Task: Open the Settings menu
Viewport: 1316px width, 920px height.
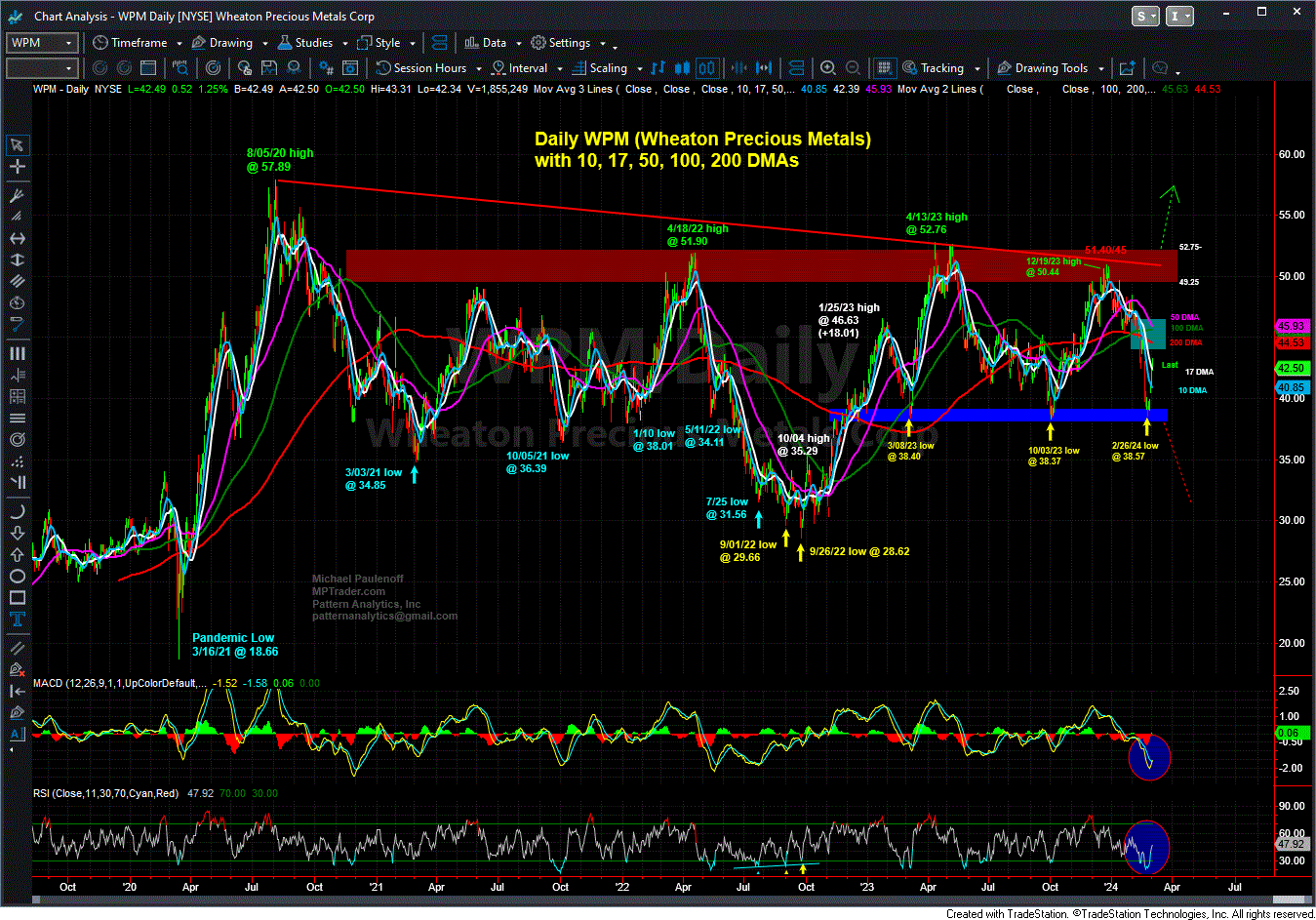Action: 561,43
